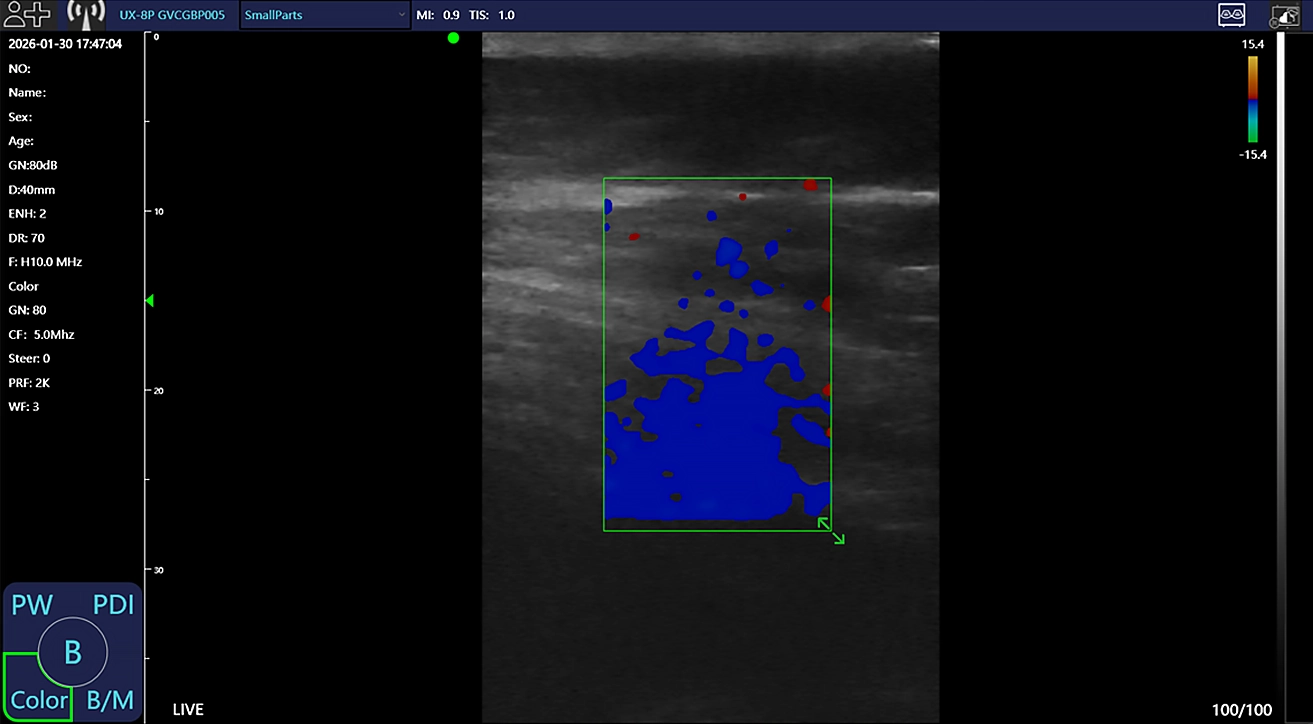Click the green probe orientation dot

[453, 38]
